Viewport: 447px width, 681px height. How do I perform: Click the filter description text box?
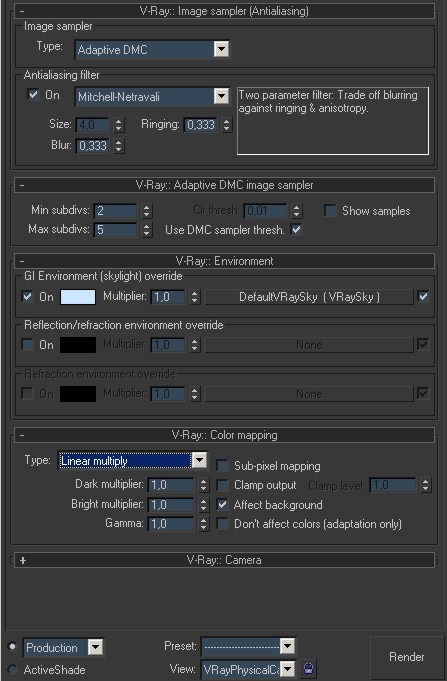pyautogui.click(x=333, y=121)
